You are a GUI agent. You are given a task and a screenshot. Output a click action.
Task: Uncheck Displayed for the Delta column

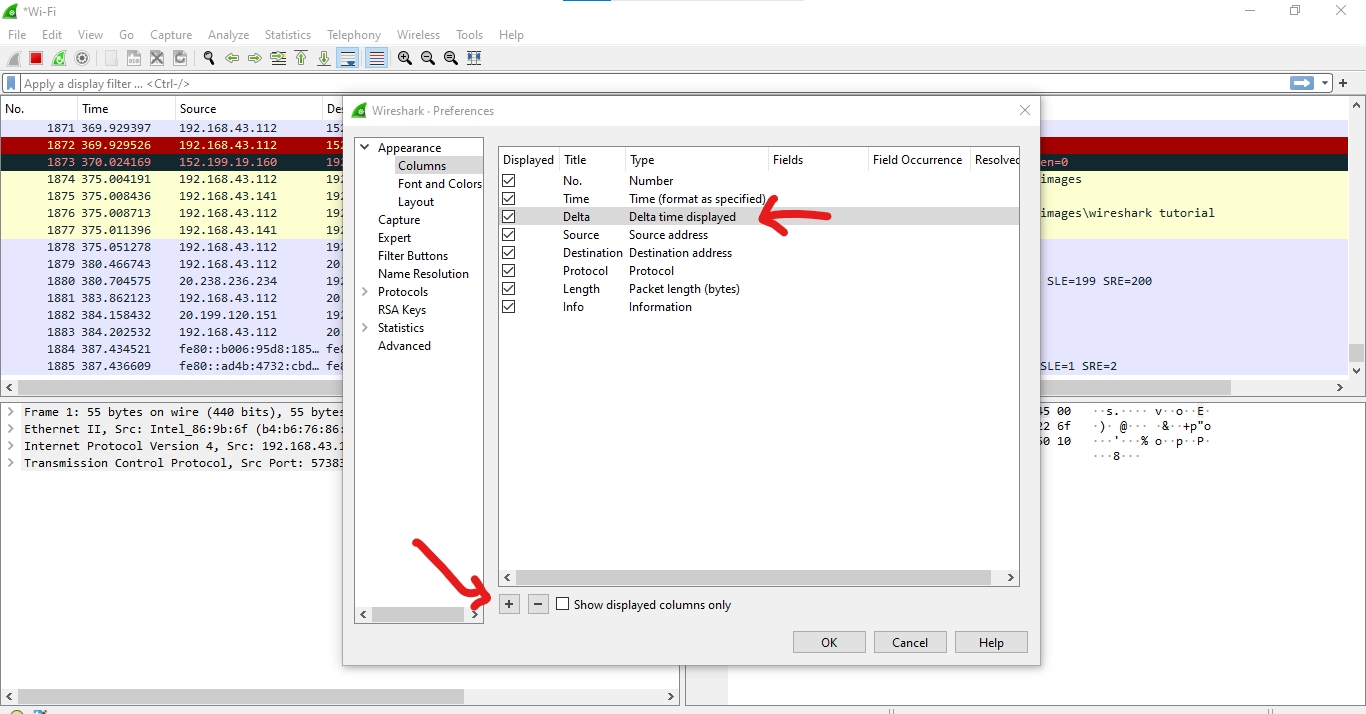point(509,217)
